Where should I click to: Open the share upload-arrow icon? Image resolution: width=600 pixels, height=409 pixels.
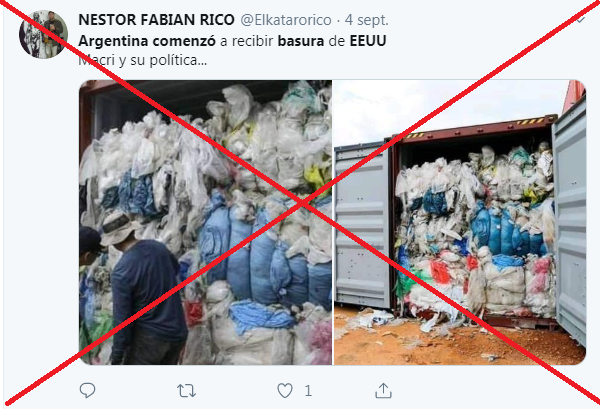(383, 391)
